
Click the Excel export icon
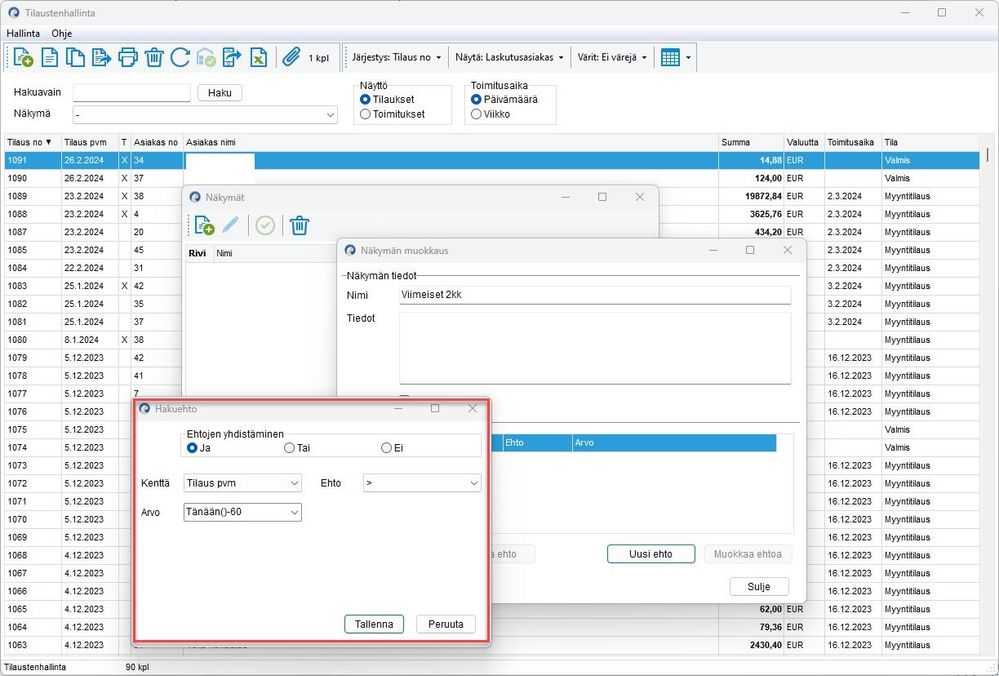click(x=258, y=57)
